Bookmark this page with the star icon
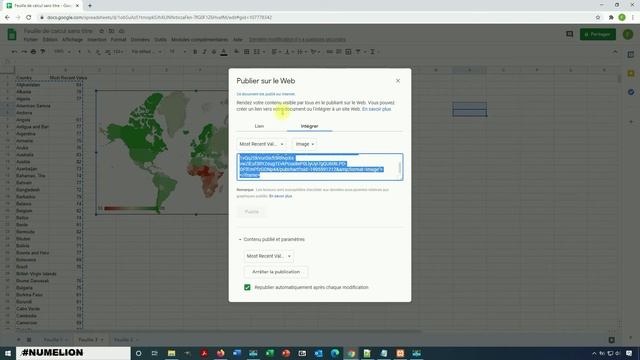 pyautogui.click(x=598, y=18)
